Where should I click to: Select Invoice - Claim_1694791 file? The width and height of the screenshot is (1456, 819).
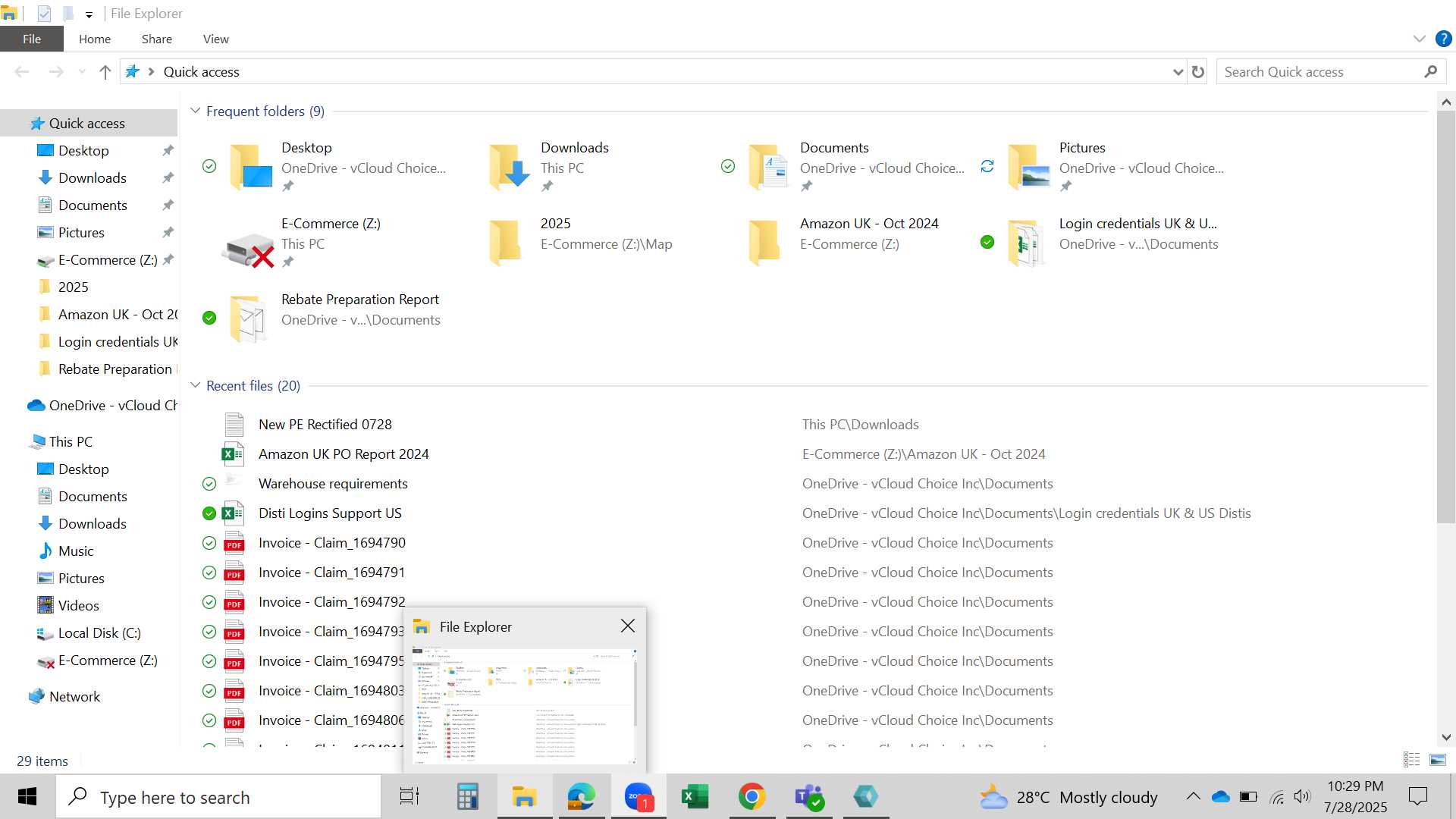(331, 573)
